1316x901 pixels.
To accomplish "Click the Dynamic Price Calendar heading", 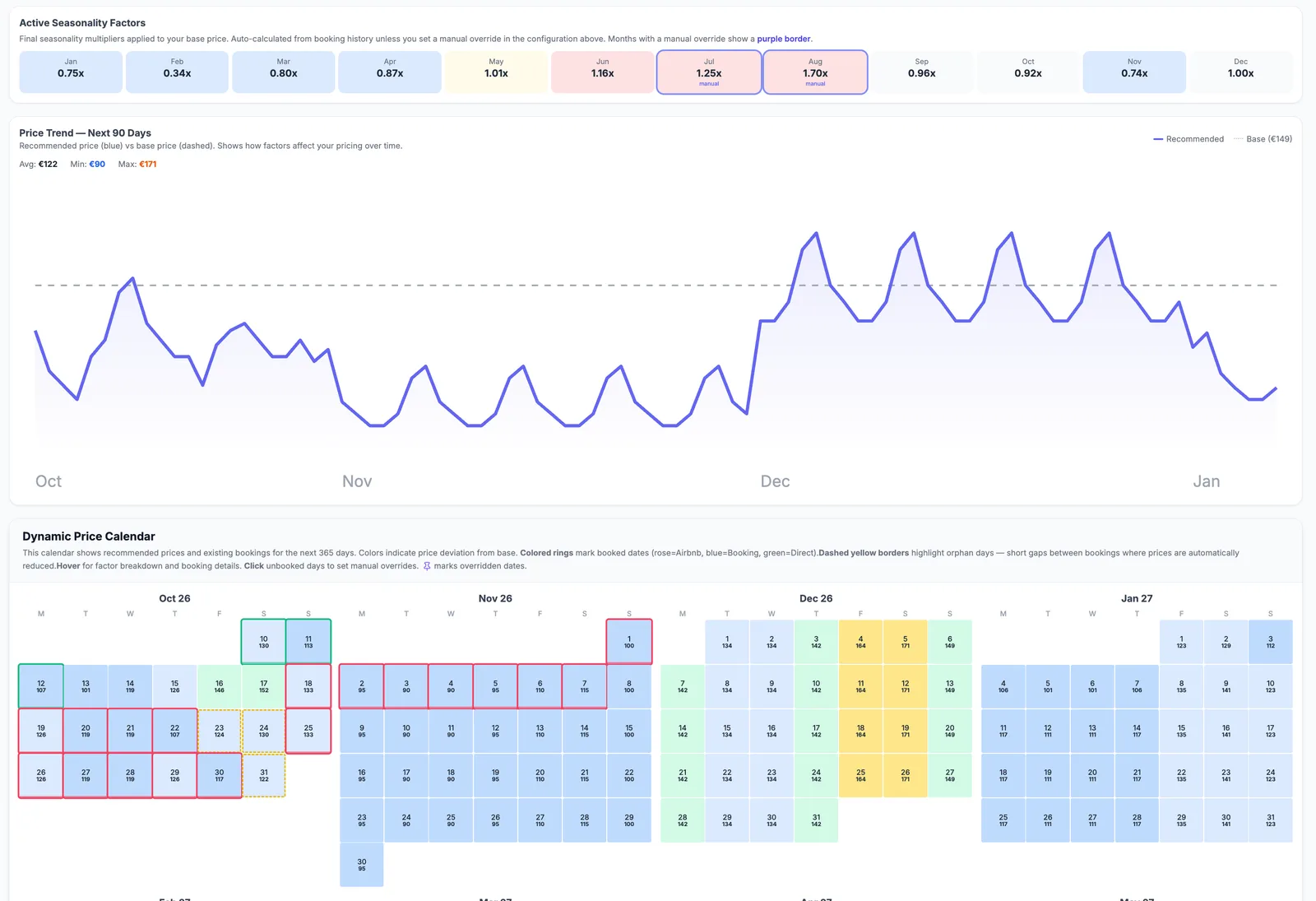I will click(89, 536).
